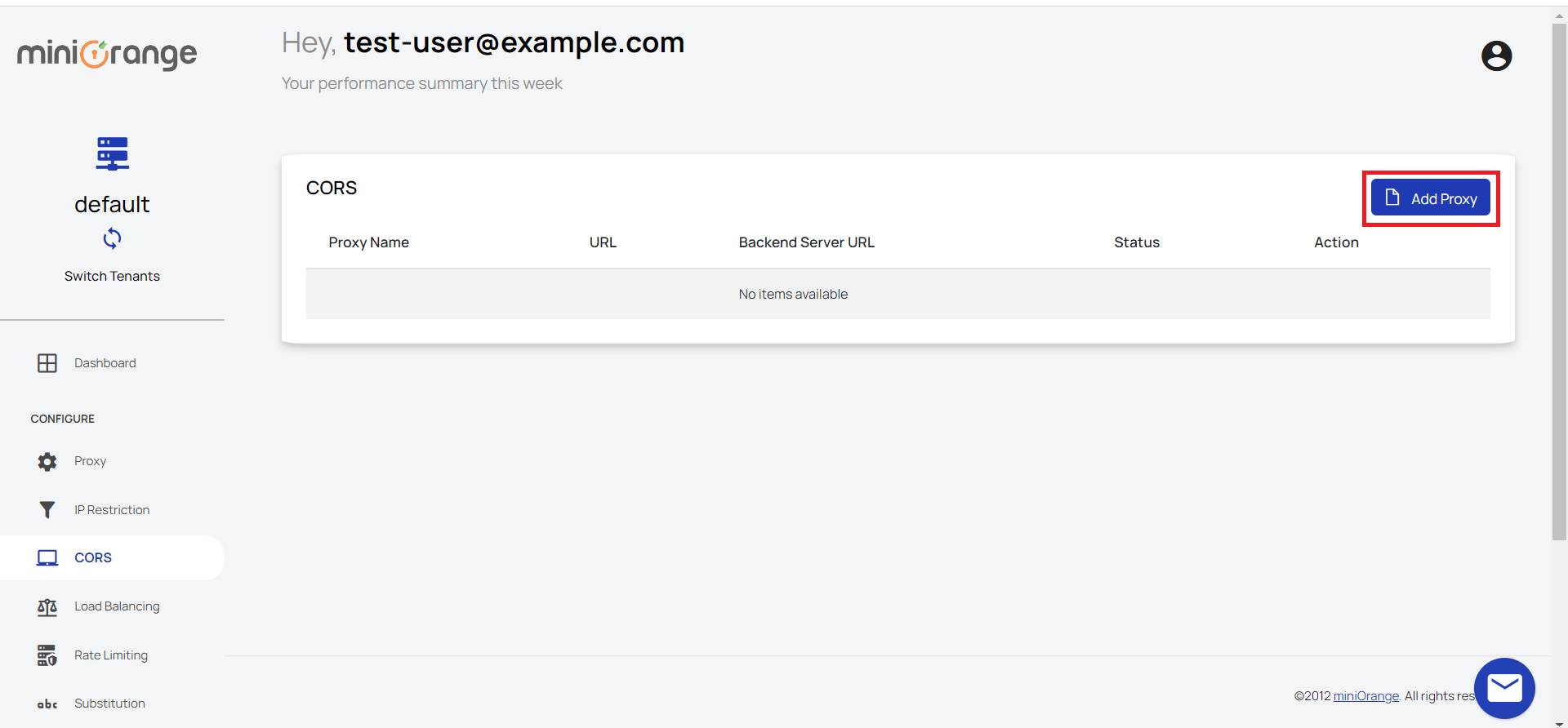This screenshot has width=1568, height=728.
Task: Click the scrollbar down arrow
Action: pyautogui.click(x=1559, y=723)
